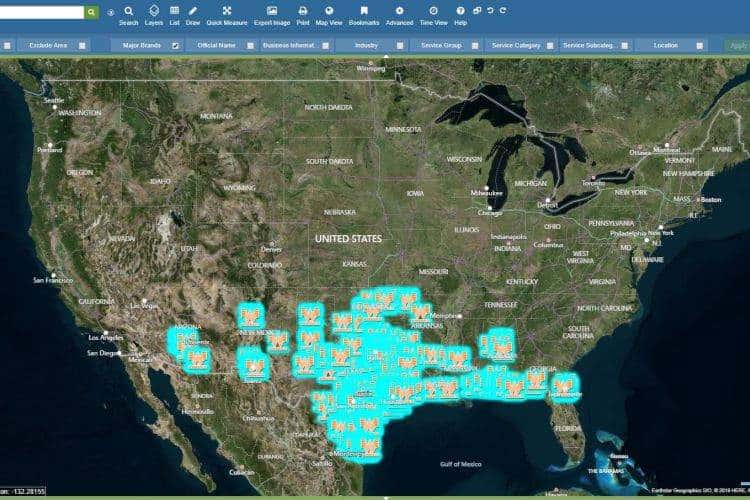The height and width of the screenshot is (500, 750).
Task: Open the Business Information filter list
Action: [296, 45]
